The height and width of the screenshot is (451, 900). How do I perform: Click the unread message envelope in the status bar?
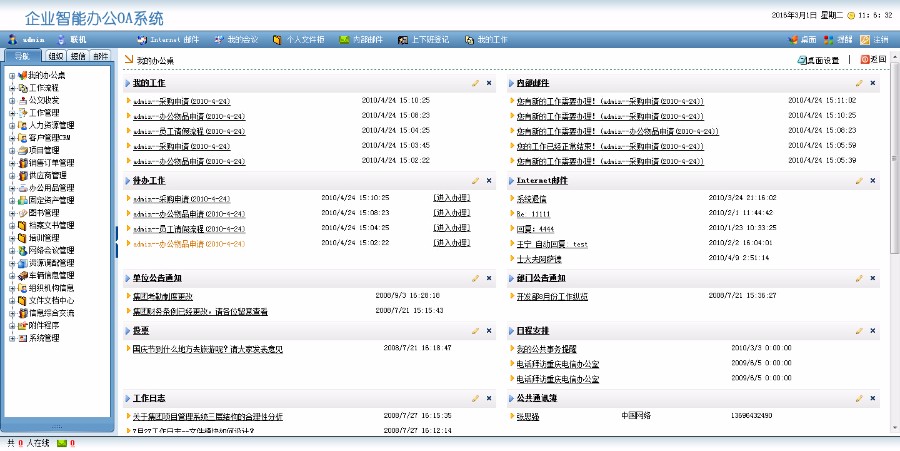(62, 443)
